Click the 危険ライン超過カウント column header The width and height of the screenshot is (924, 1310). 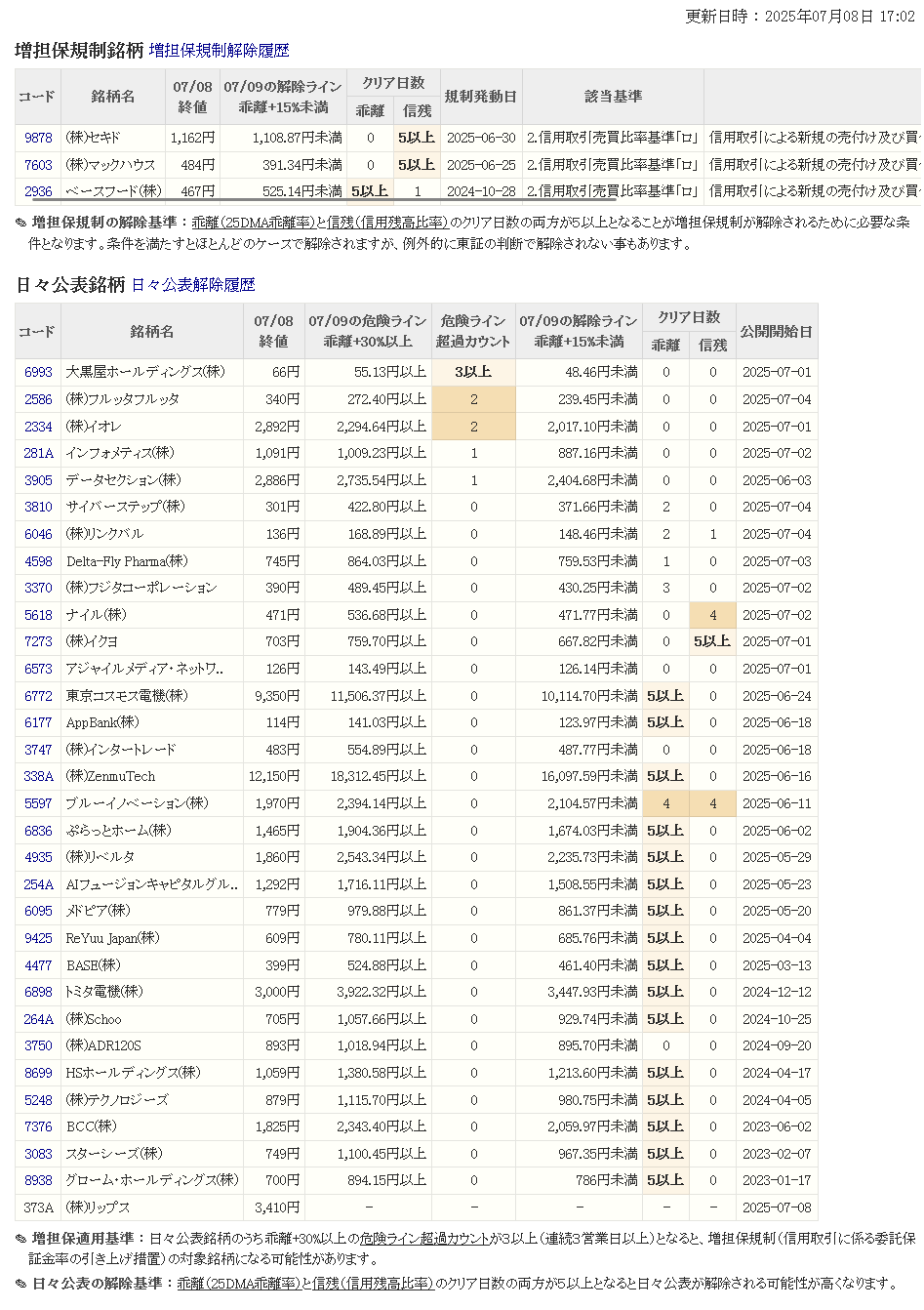[473, 332]
